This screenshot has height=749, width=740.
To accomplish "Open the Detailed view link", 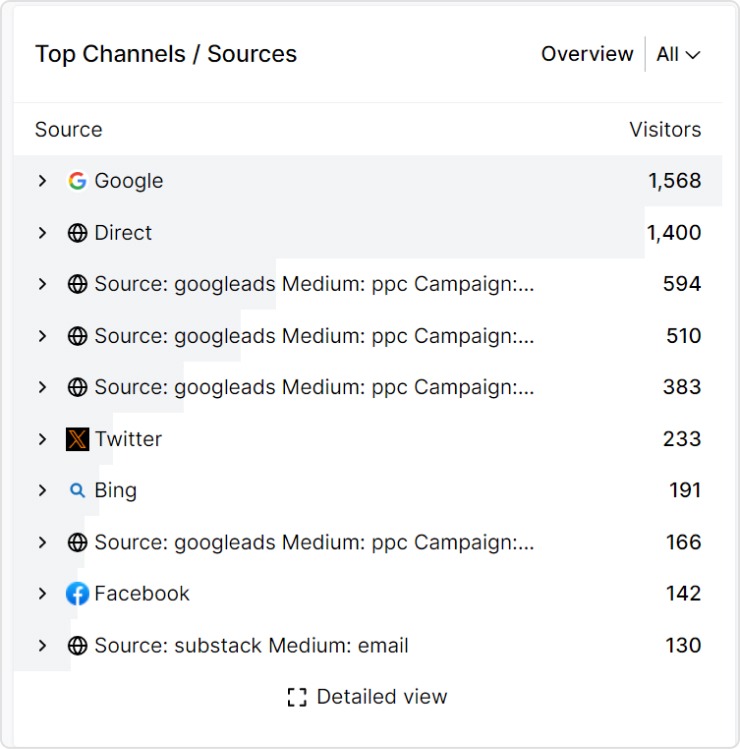I will tap(367, 697).
